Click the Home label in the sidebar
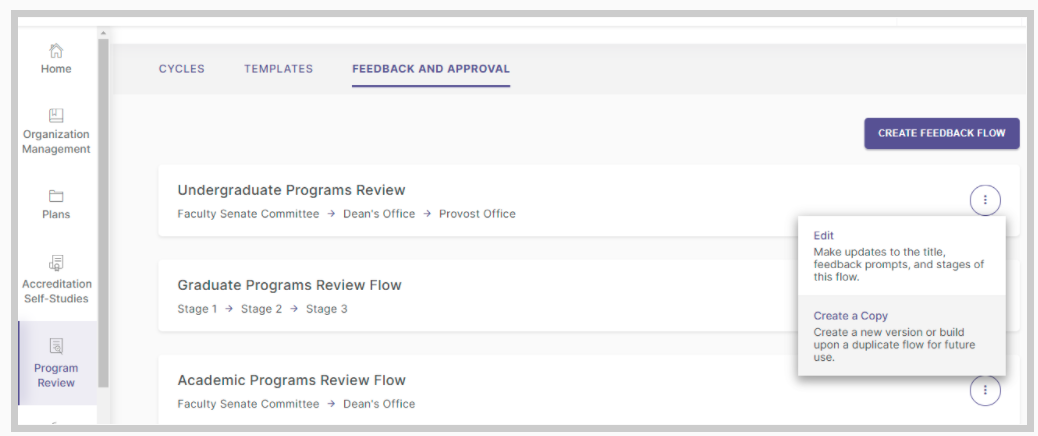 pos(56,69)
